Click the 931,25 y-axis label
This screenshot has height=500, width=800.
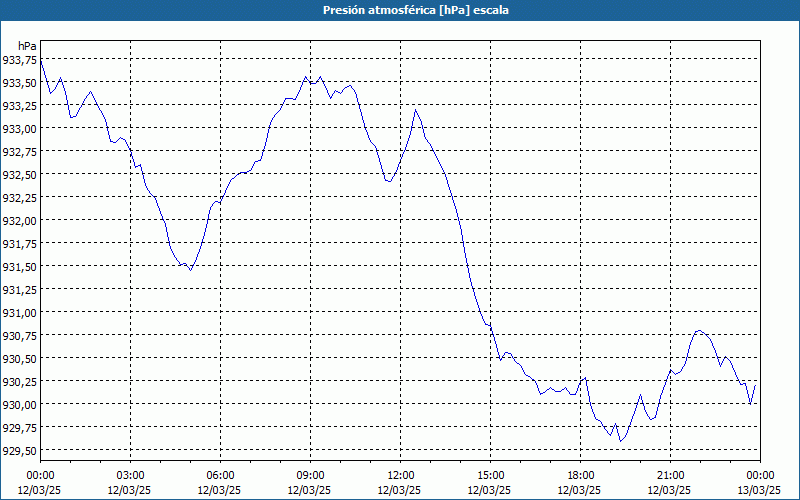19,289
